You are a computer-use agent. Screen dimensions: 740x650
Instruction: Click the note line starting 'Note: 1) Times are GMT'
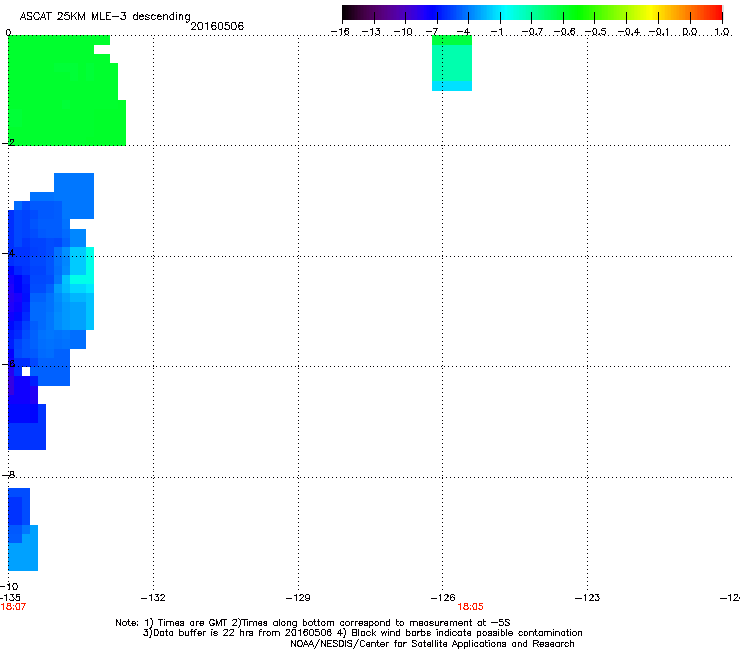[313, 623]
